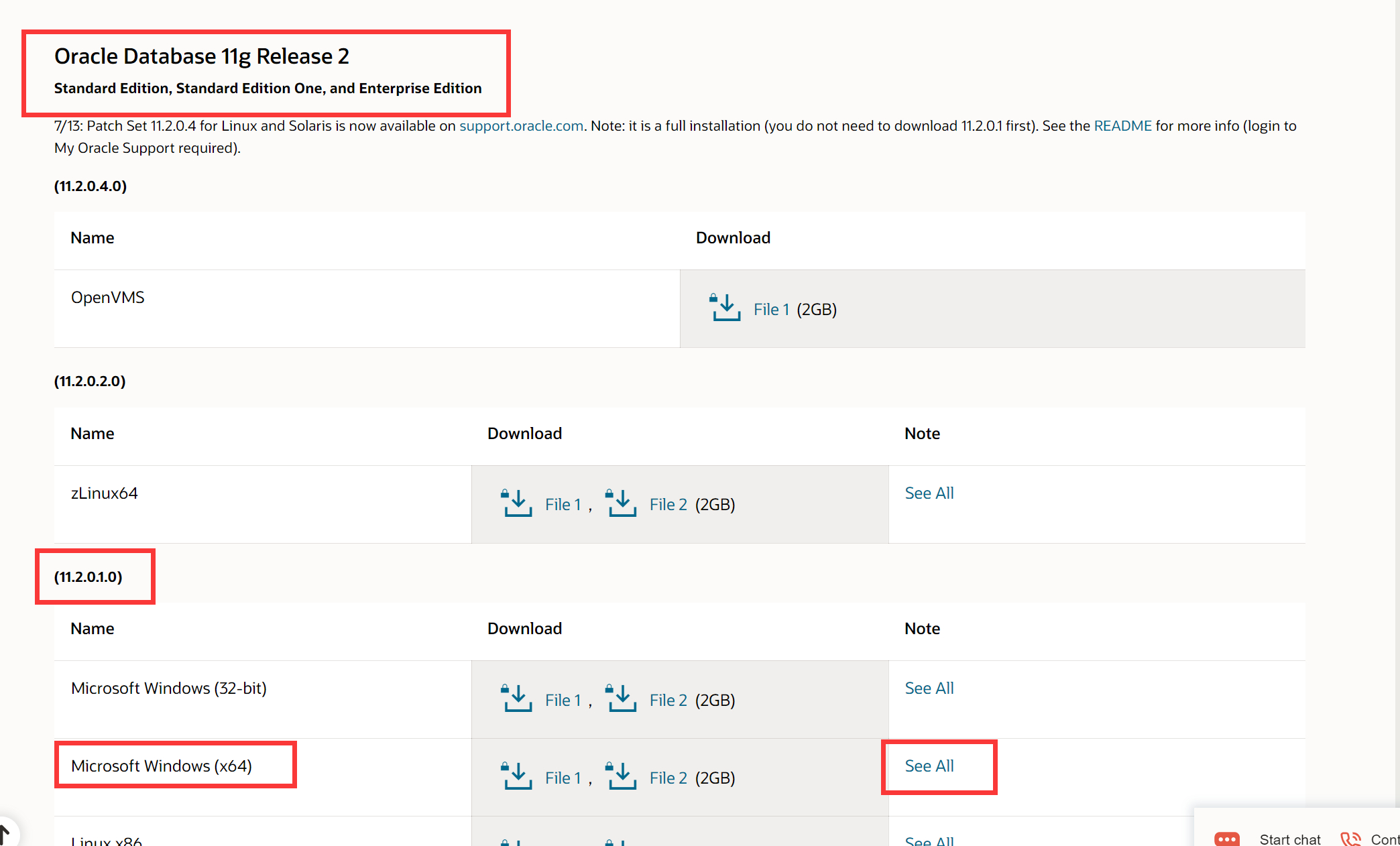Select Microsoft Windows (x64) row name
This screenshot has height=846, width=1400.
[x=162, y=766]
